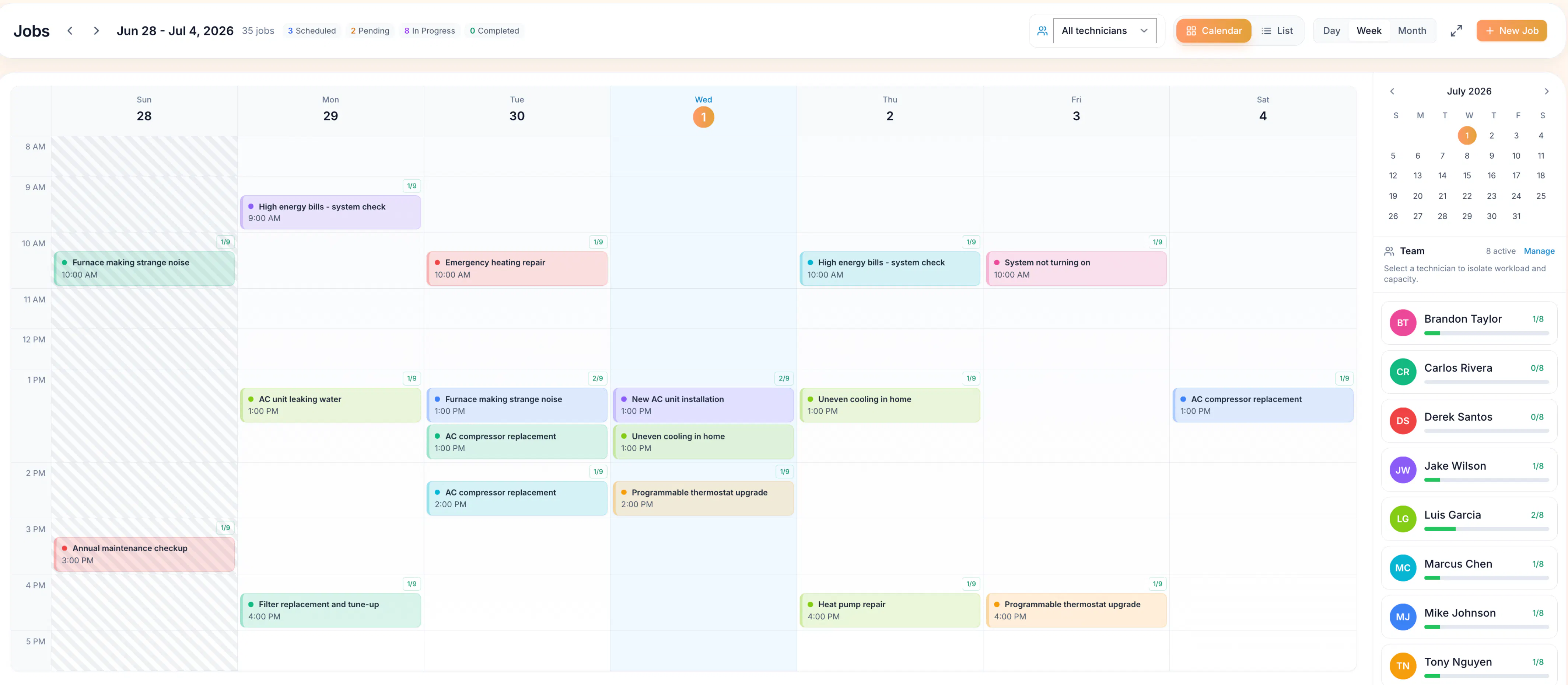Click Carlos Rivera CR avatar

point(1403,371)
